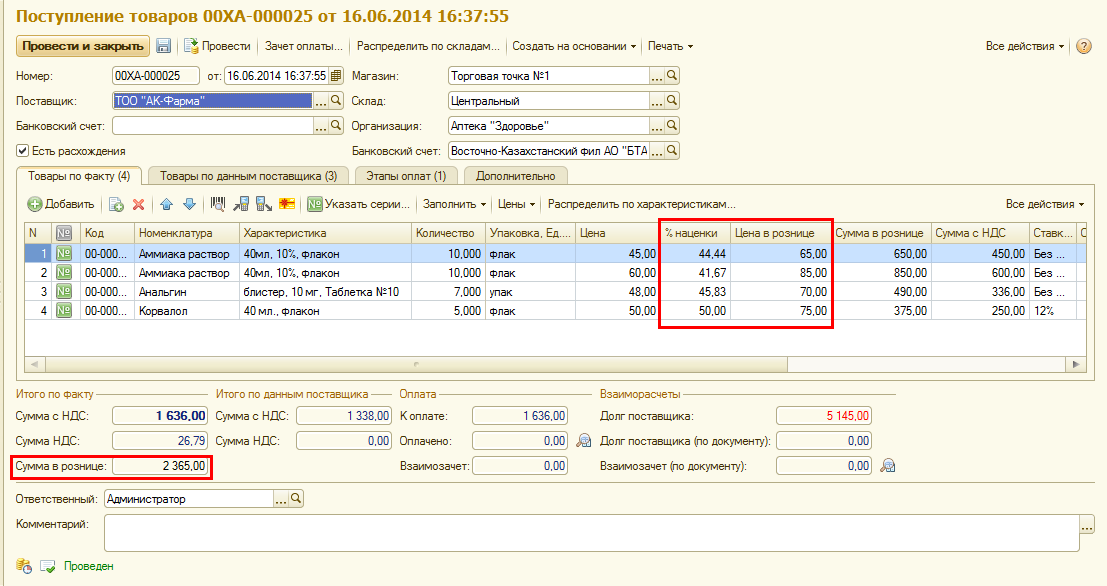
Task: Click the save (floppy disk) icon
Action: (x=163, y=46)
